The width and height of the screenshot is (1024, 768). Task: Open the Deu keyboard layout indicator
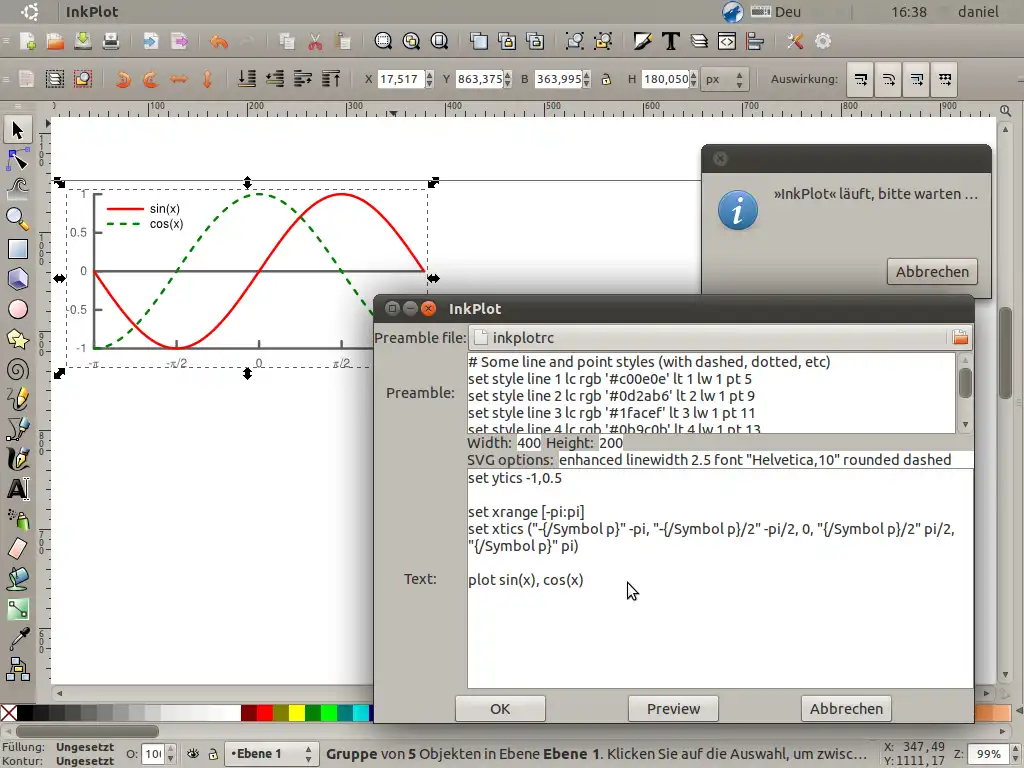776,12
